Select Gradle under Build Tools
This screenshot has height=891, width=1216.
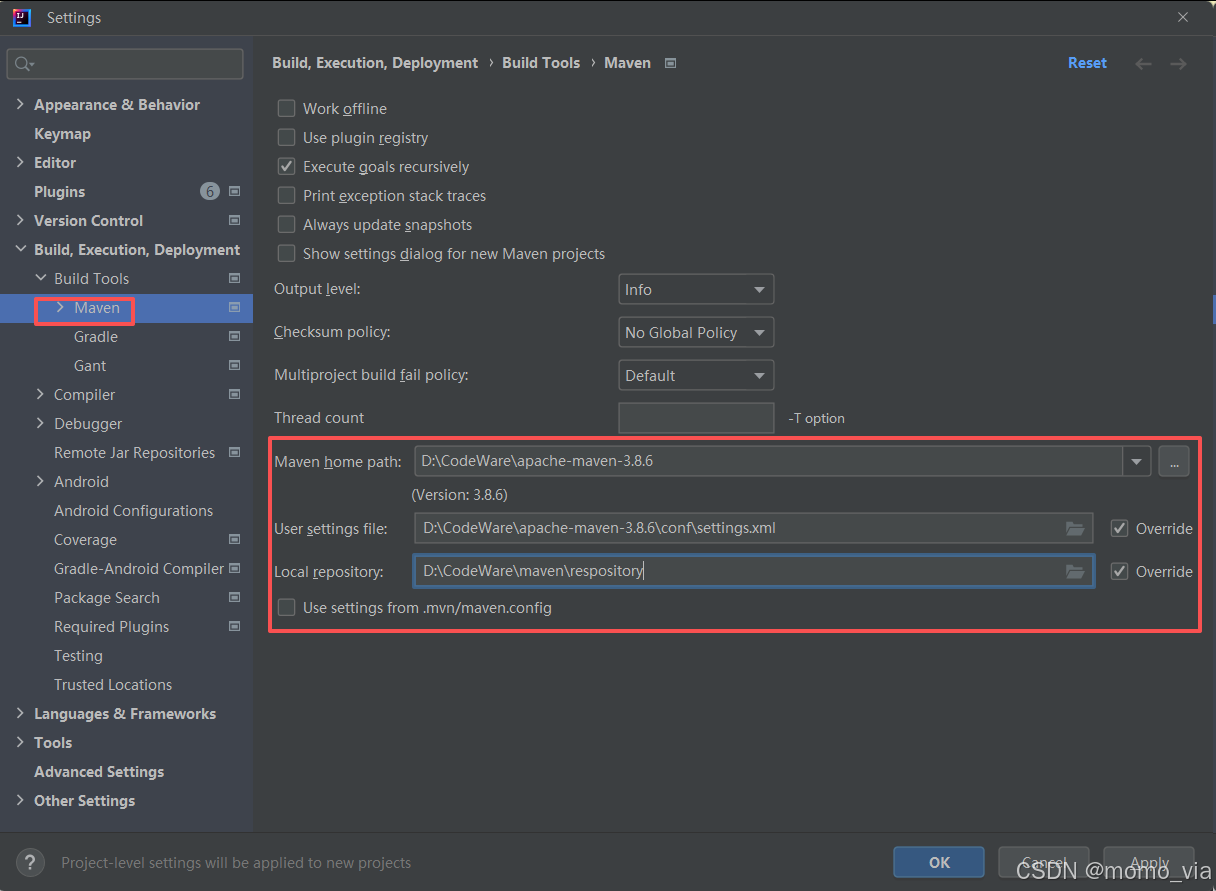click(96, 336)
